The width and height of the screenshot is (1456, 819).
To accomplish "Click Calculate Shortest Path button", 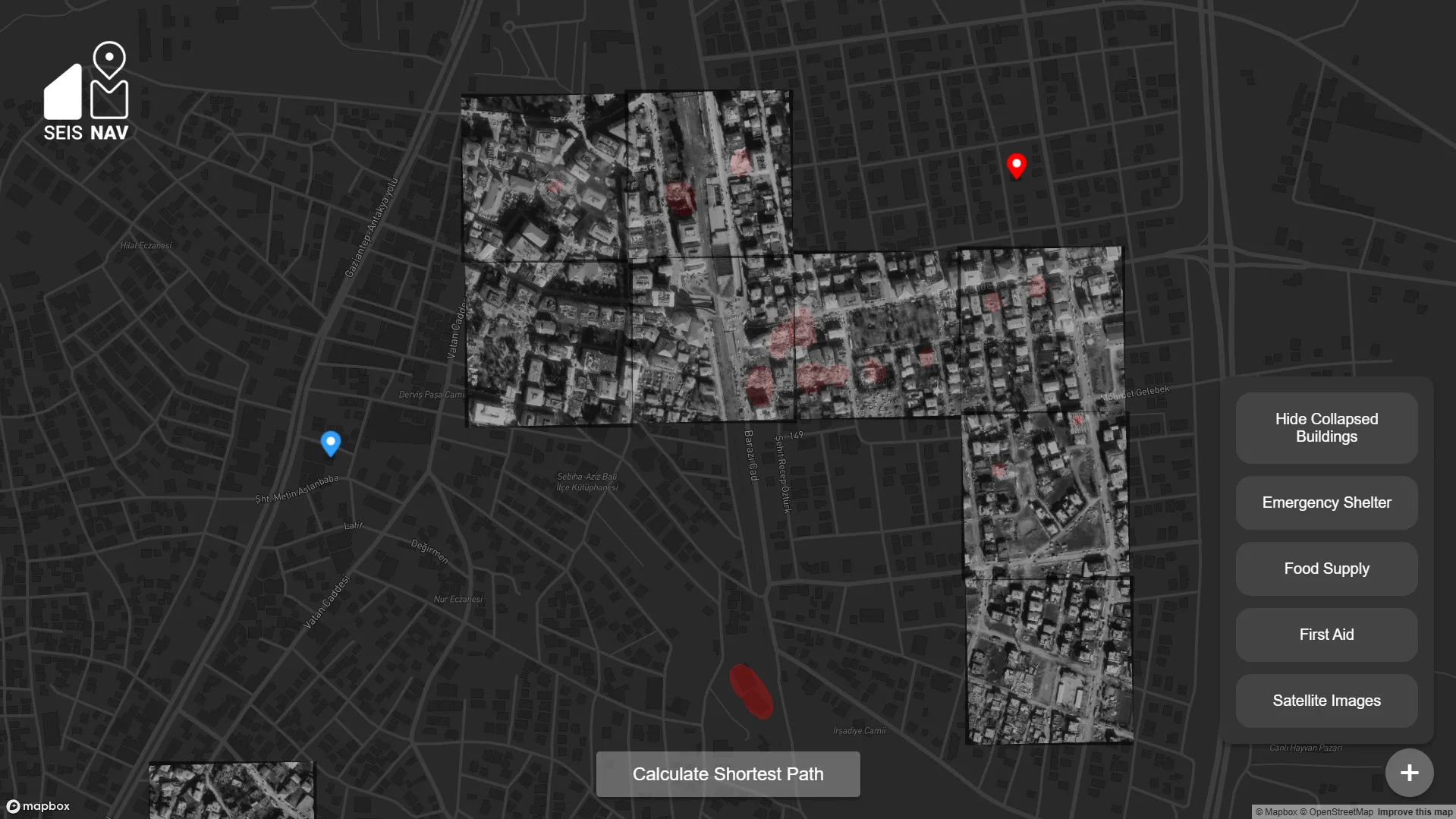I will coord(728,774).
